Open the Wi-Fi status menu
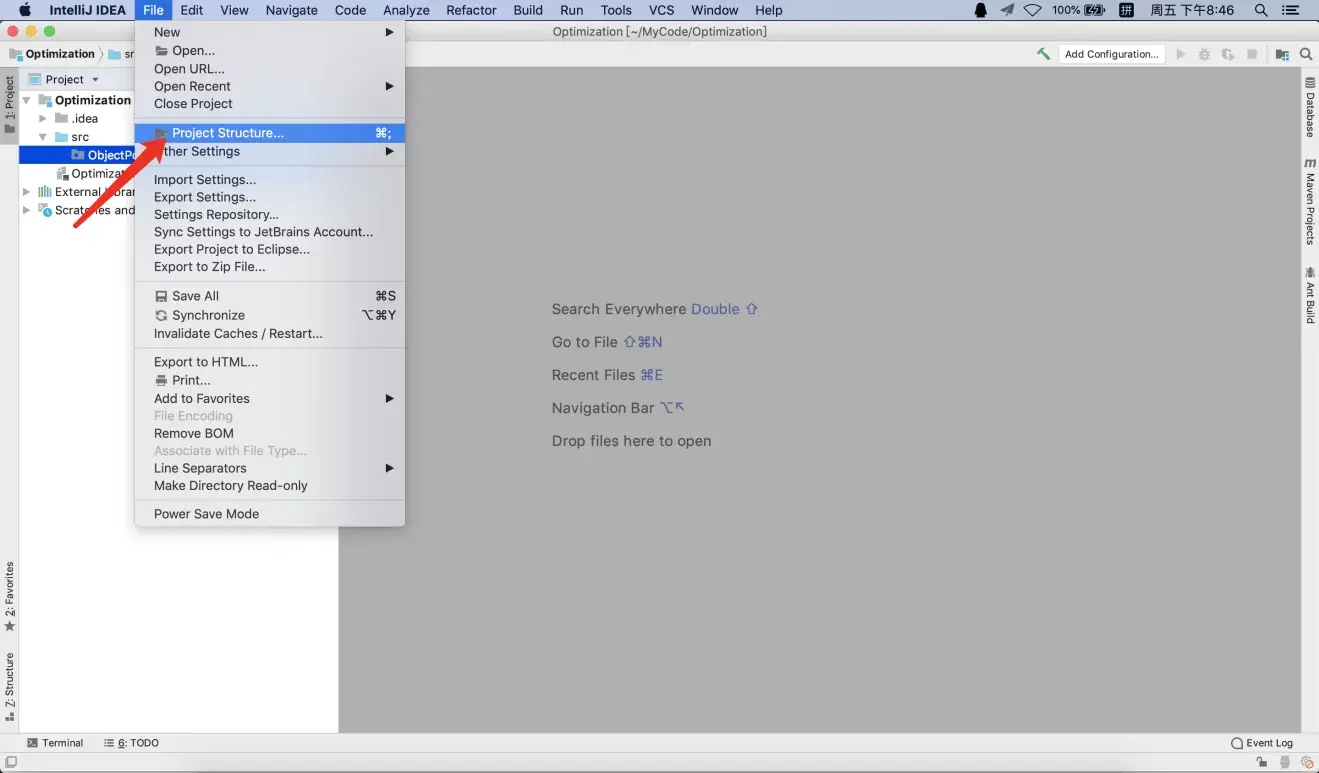 (1032, 10)
